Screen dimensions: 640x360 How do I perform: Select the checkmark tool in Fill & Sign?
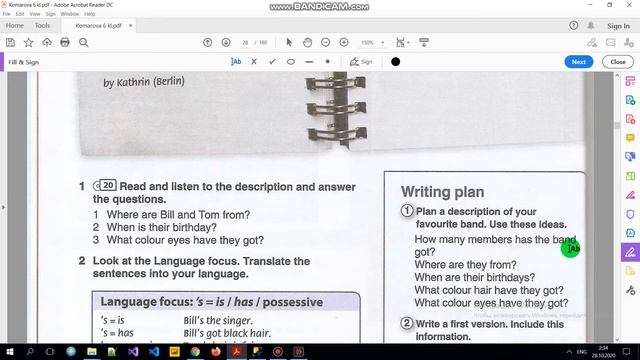point(272,62)
